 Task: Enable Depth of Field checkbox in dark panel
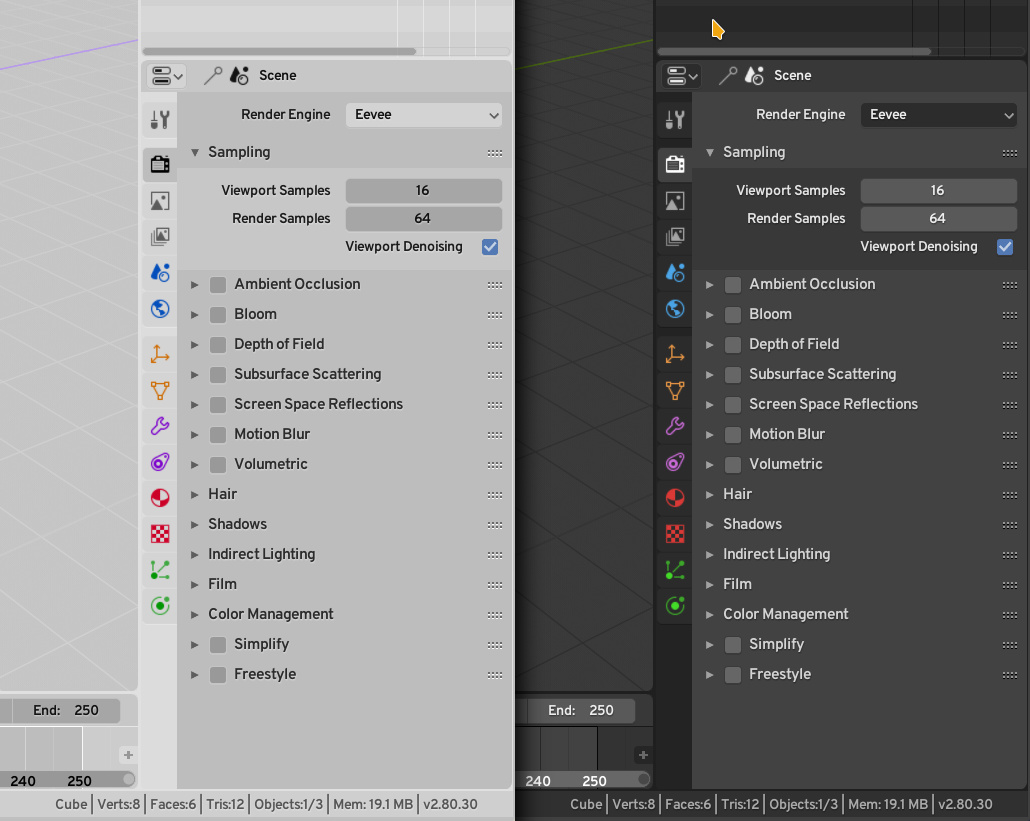733,345
